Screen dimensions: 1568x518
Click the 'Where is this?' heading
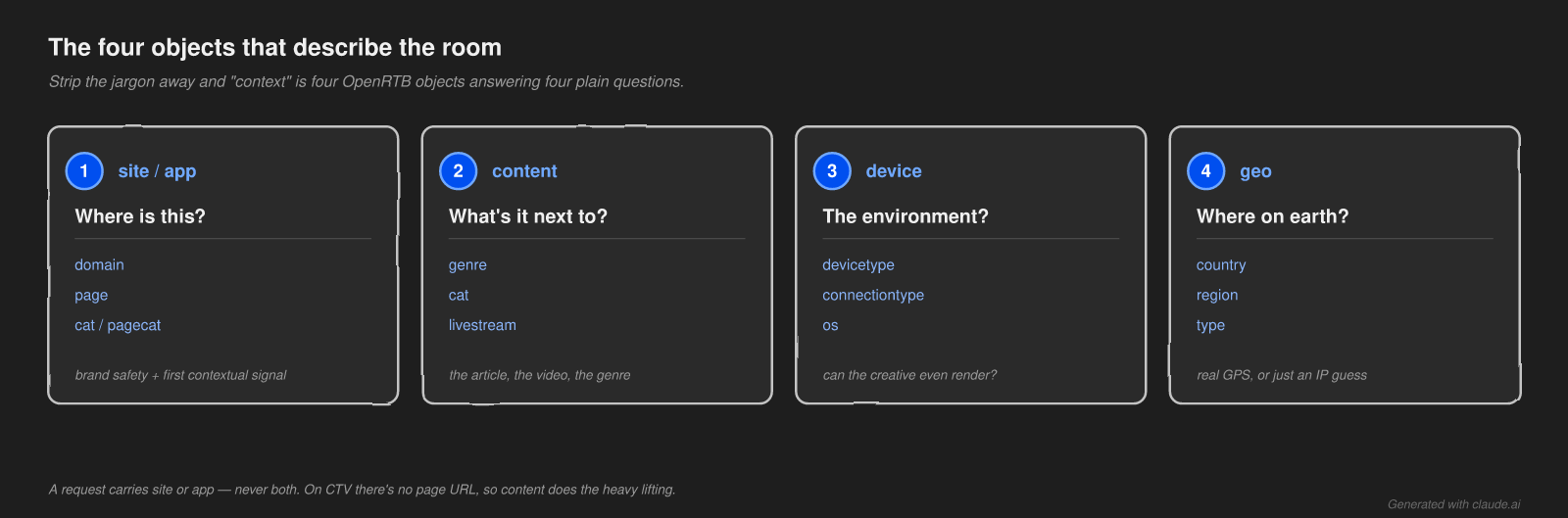pos(140,216)
